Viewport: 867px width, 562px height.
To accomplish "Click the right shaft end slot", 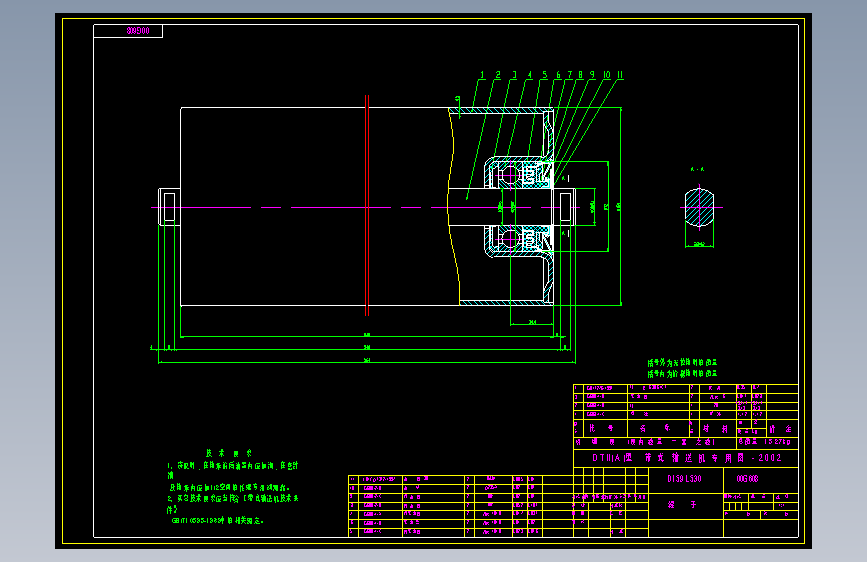I will coord(566,207).
